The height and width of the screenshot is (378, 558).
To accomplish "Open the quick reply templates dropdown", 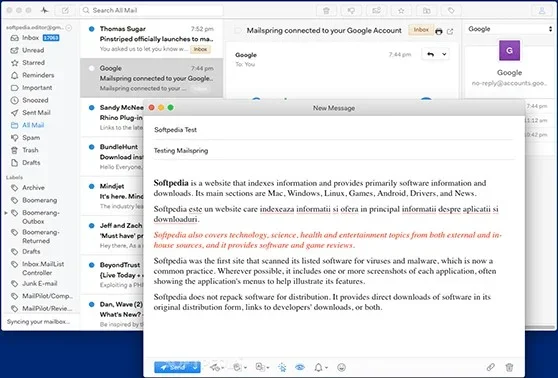I will click(239, 367).
